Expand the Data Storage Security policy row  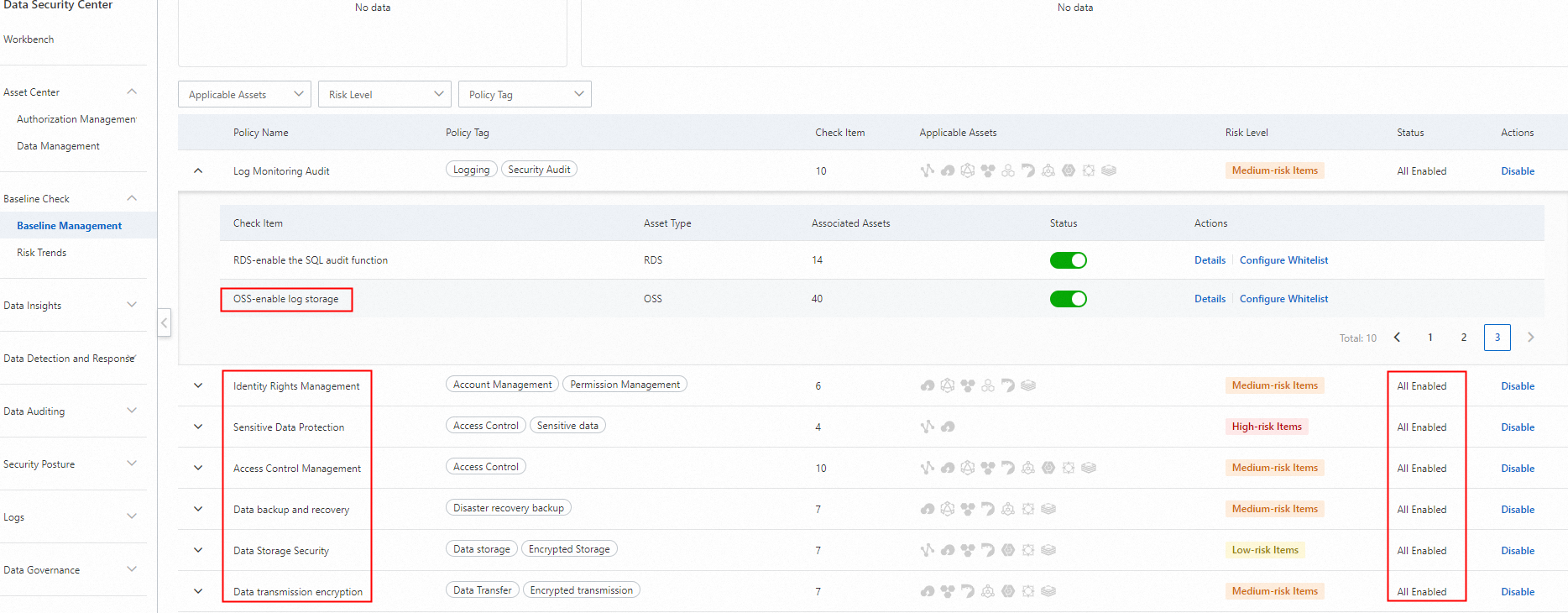point(198,550)
